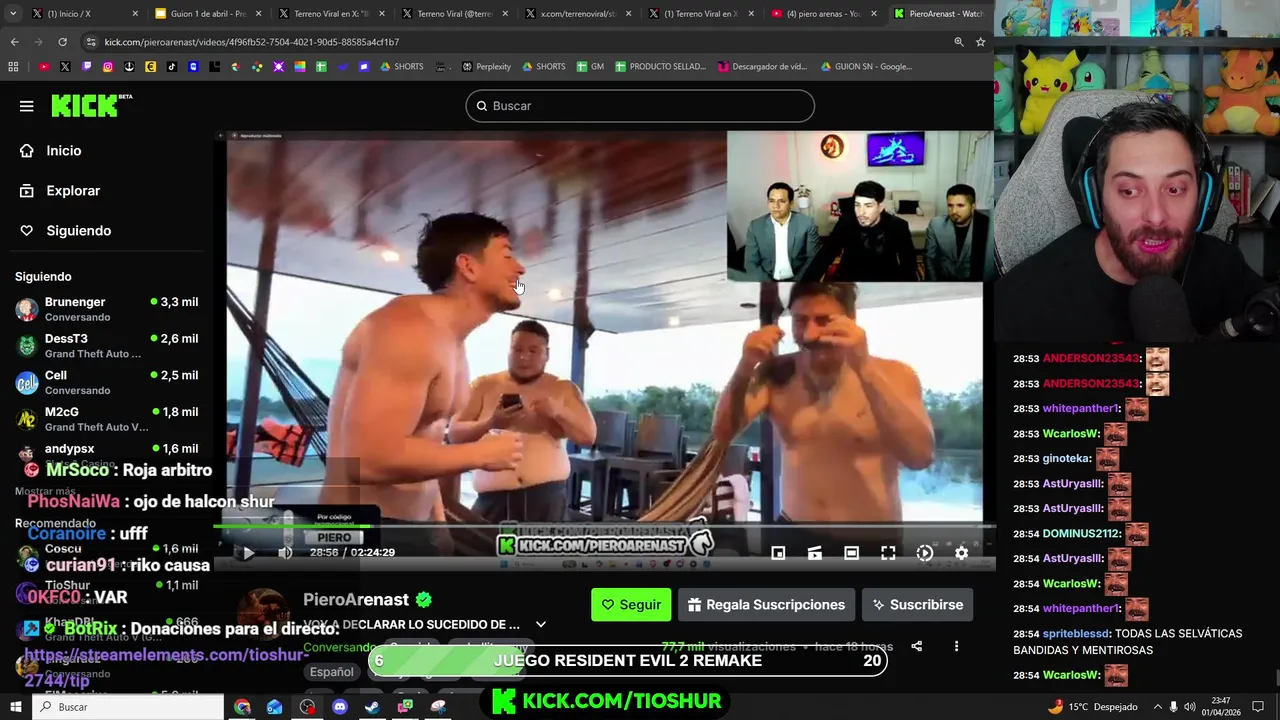Follow PieroArenast with Seguir button
The height and width of the screenshot is (720, 1280).
(631, 605)
